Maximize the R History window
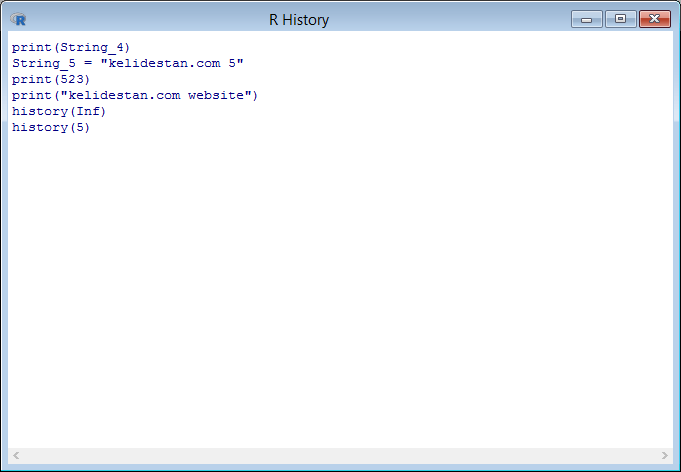This screenshot has width=681, height=472. (621, 19)
